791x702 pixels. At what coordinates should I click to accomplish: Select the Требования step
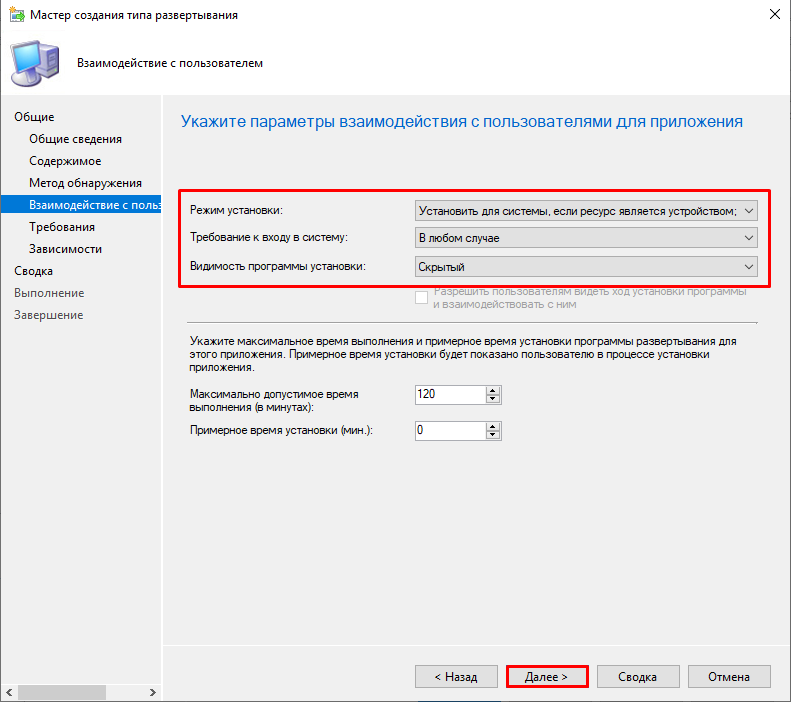pos(62,227)
